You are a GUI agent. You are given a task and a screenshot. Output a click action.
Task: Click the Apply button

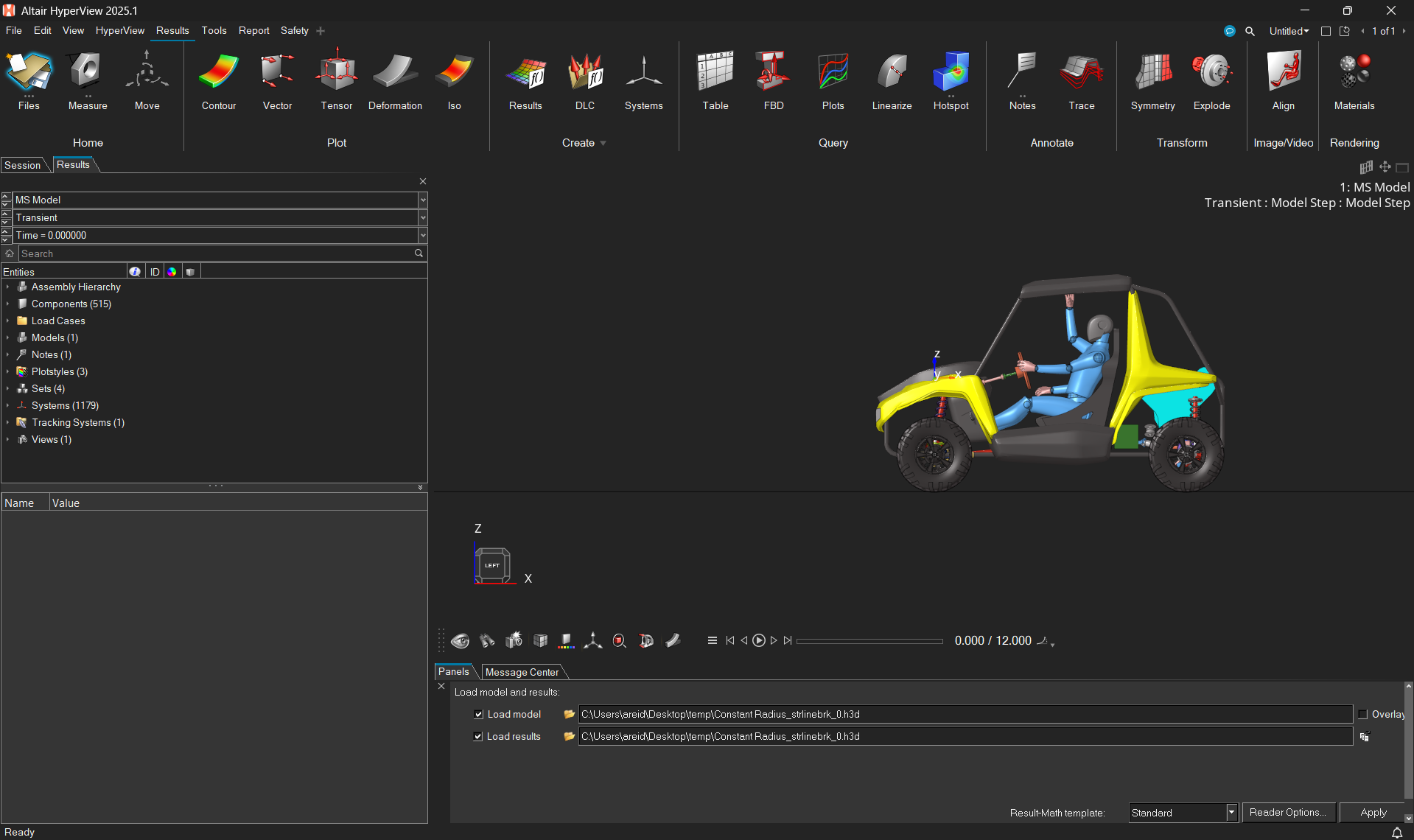pyautogui.click(x=1373, y=812)
